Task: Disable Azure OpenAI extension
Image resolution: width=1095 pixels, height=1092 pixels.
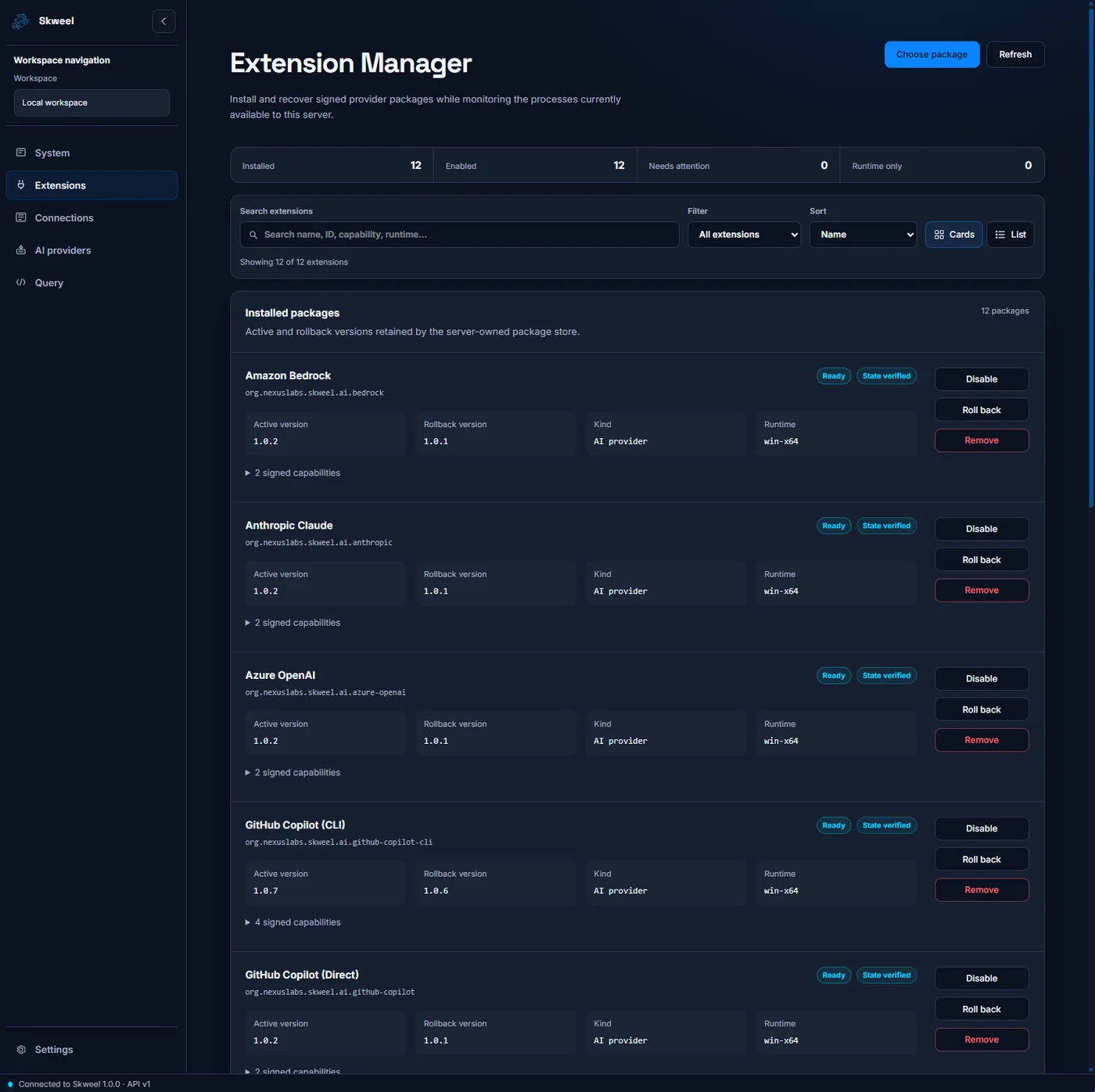Action: pos(982,679)
